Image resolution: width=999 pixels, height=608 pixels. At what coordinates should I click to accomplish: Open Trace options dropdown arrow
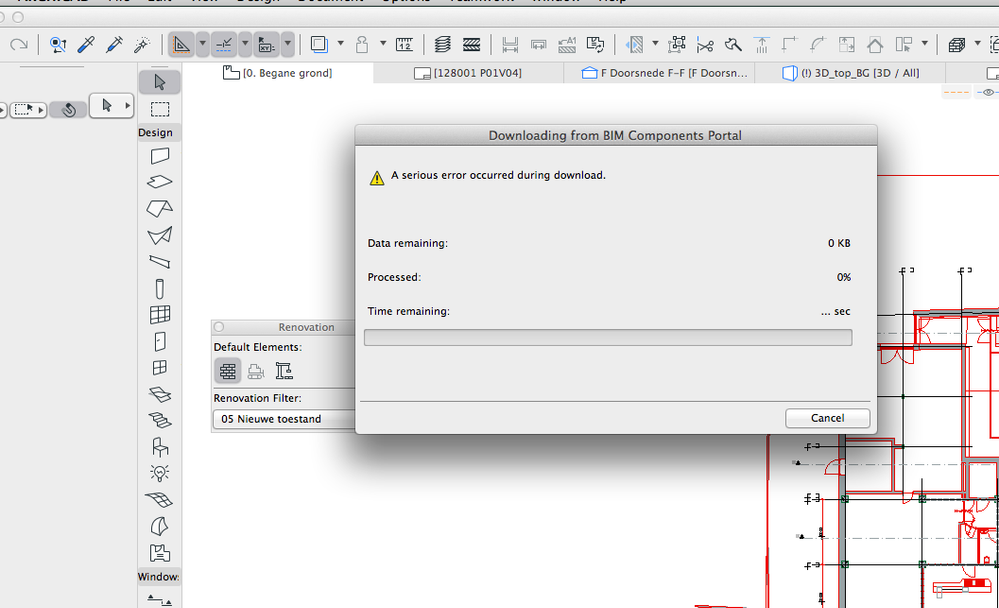point(340,44)
